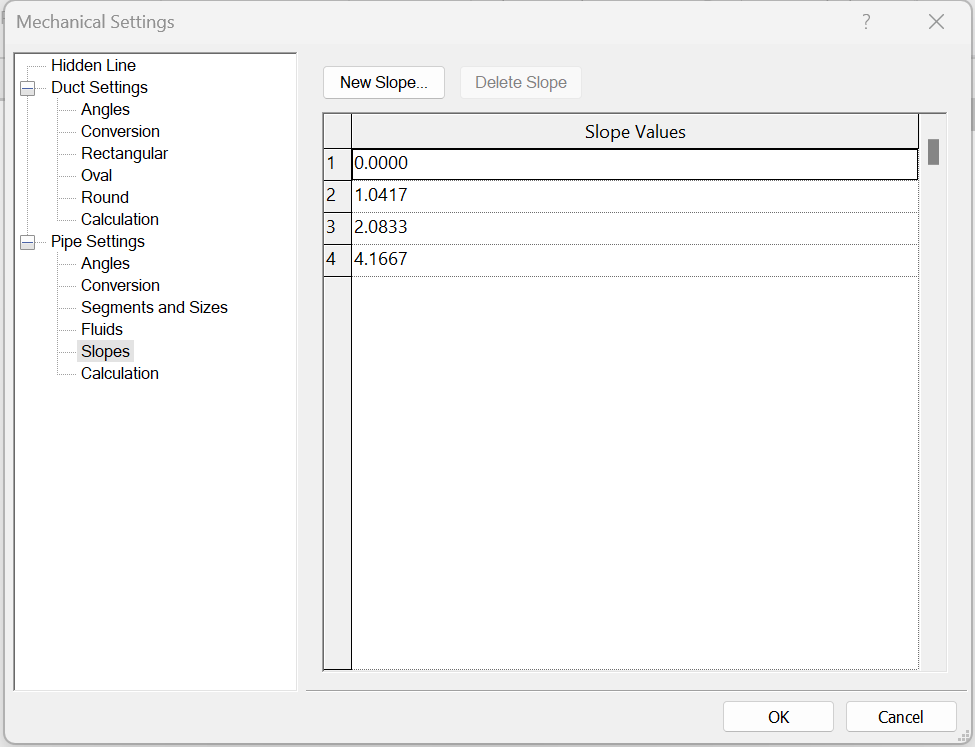Select the Pipe Settings category
The height and width of the screenshot is (747, 975).
tap(98, 241)
